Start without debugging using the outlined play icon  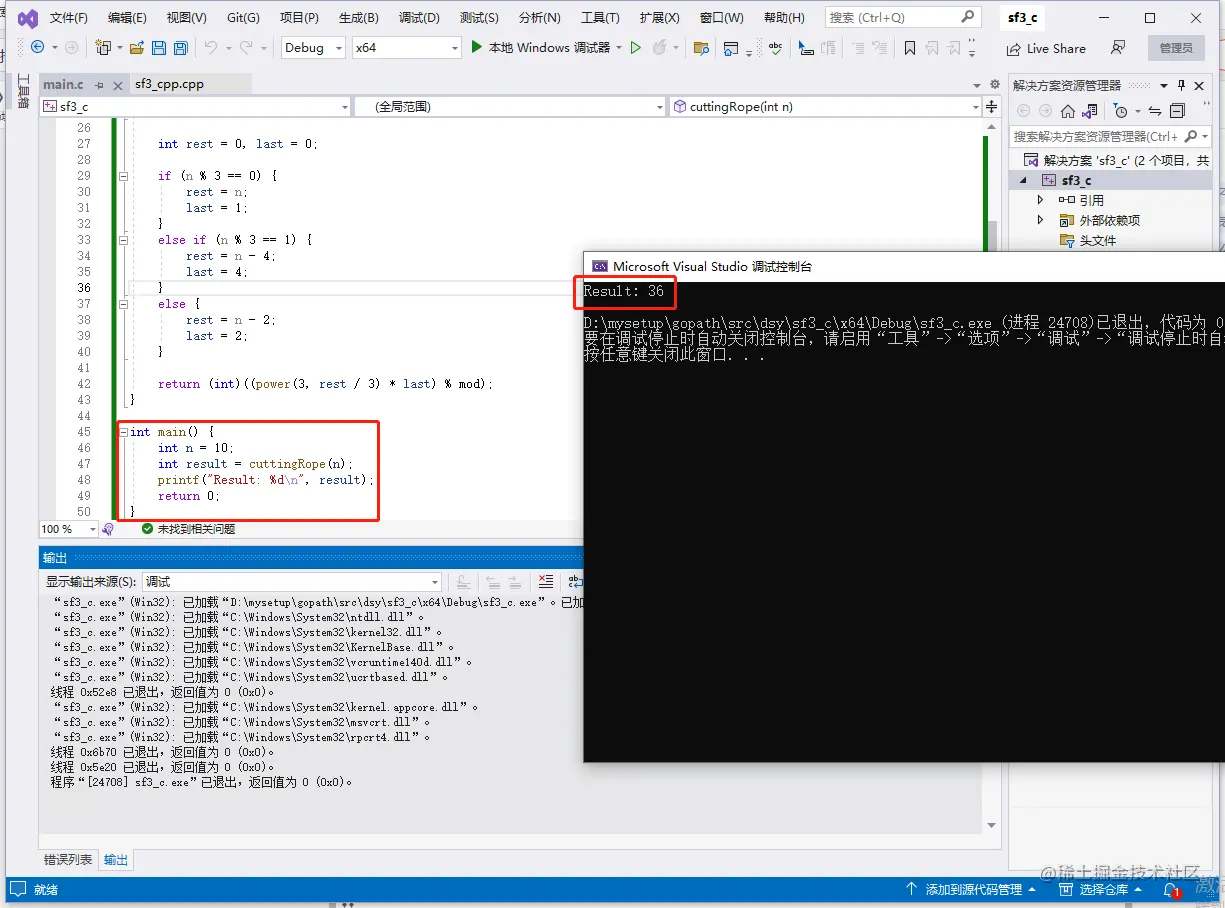pyautogui.click(x=635, y=47)
